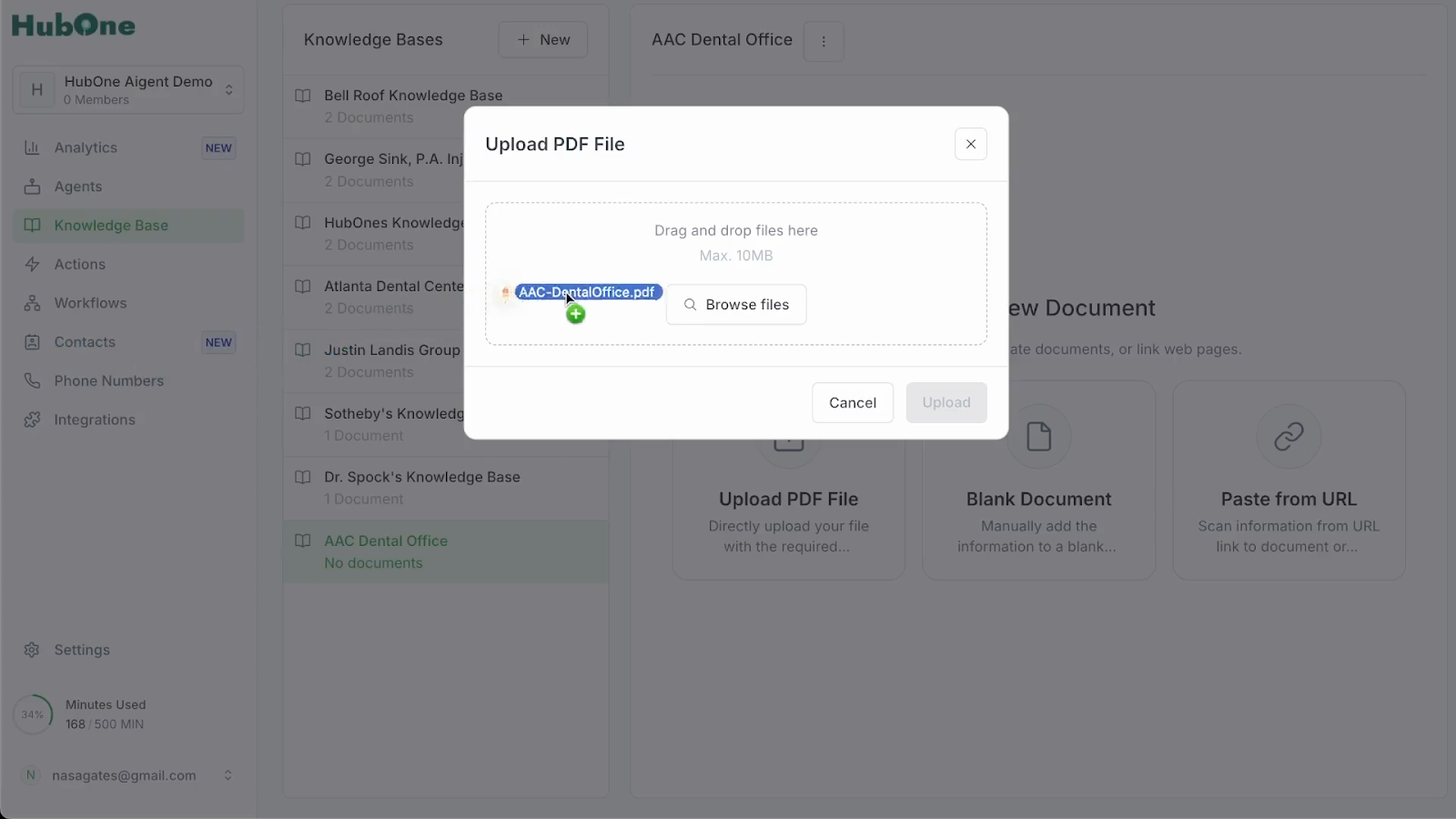Screen dimensions: 1456x819
Task: Open Bell Roof Knowledge Base
Action: pyautogui.click(x=446, y=106)
